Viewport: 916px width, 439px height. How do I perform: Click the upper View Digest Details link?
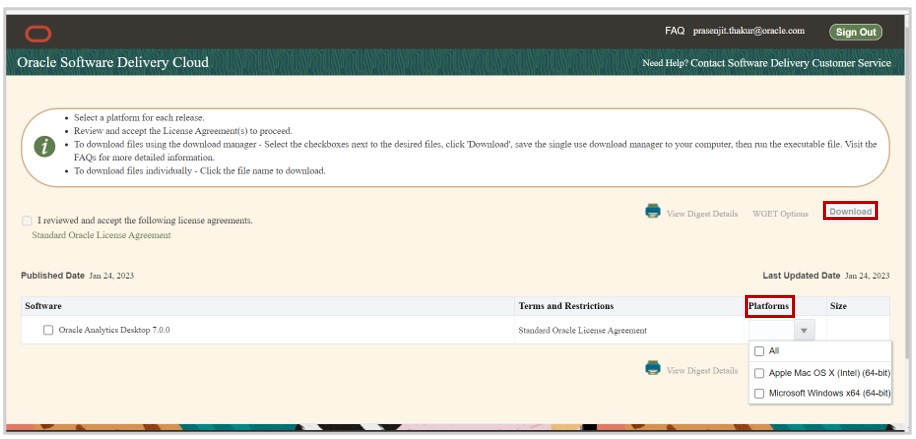click(702, 214)
